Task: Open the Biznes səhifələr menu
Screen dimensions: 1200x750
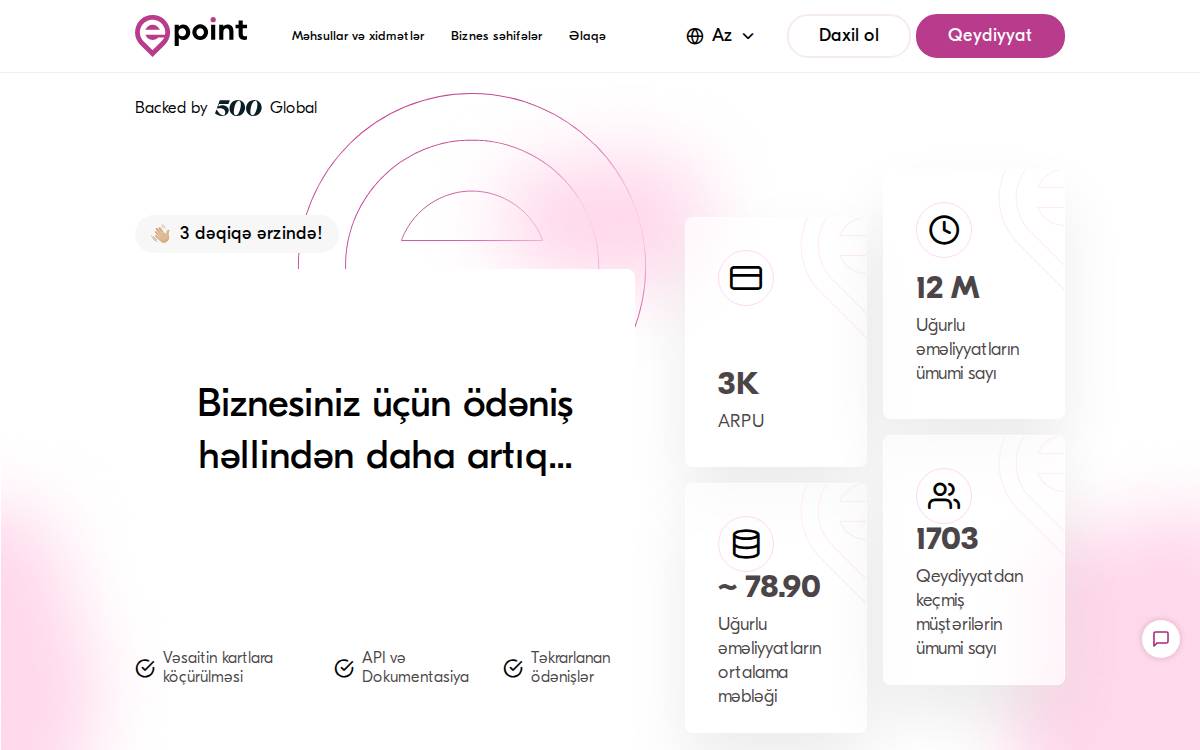Action: 496,36
